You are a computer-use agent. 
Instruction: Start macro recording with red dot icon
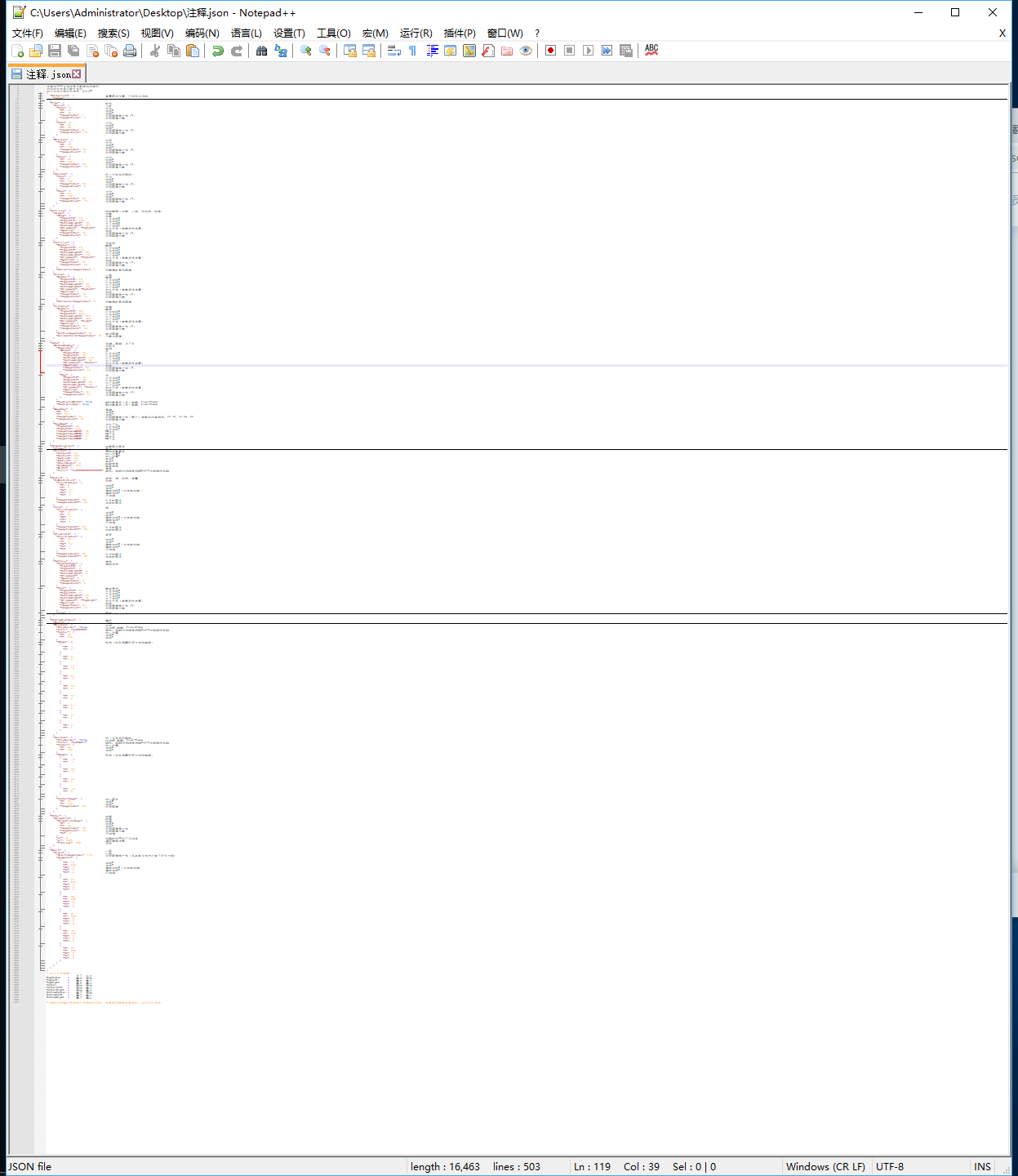coord(551,51)
